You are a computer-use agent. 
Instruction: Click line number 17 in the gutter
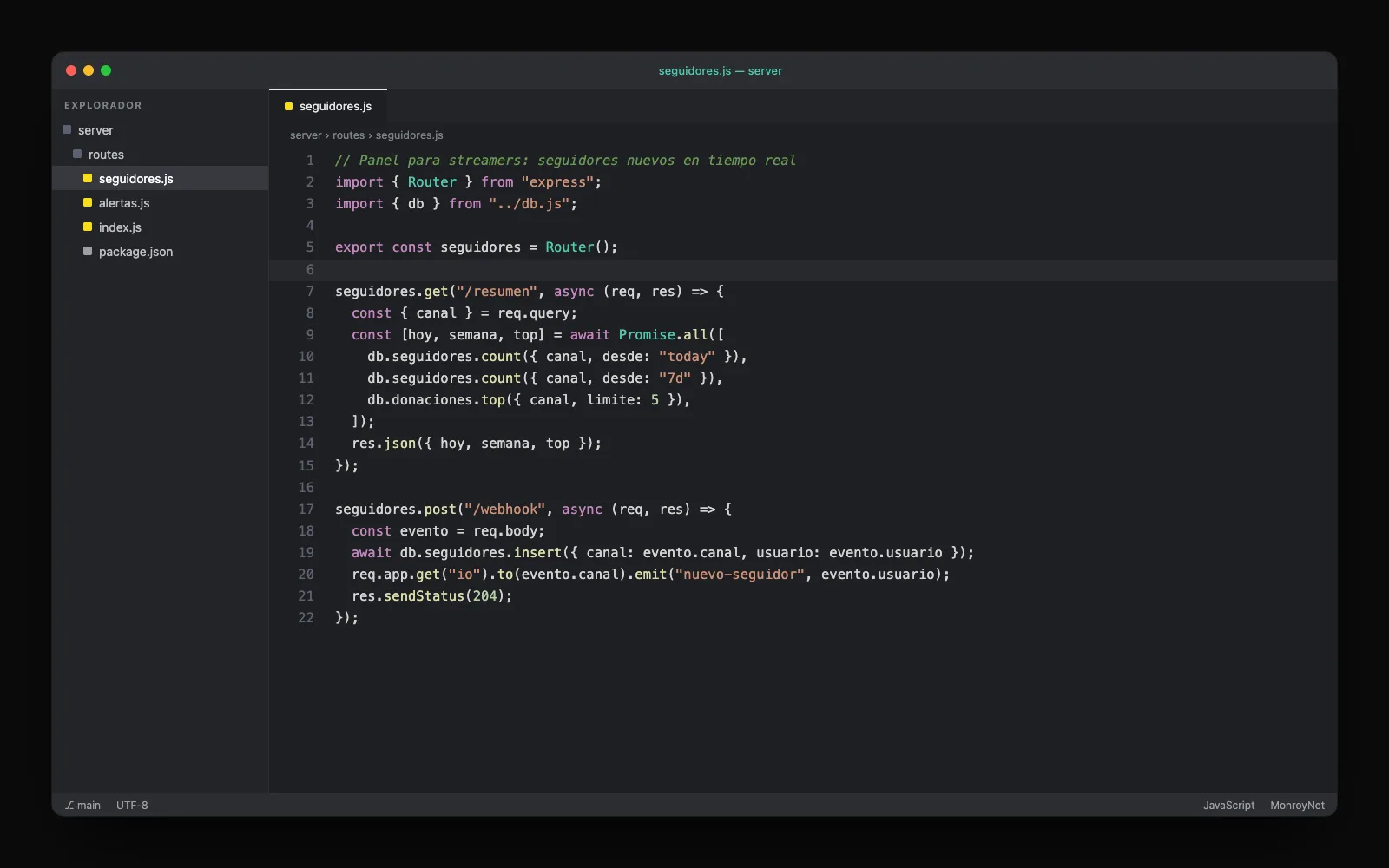(306, 510)
